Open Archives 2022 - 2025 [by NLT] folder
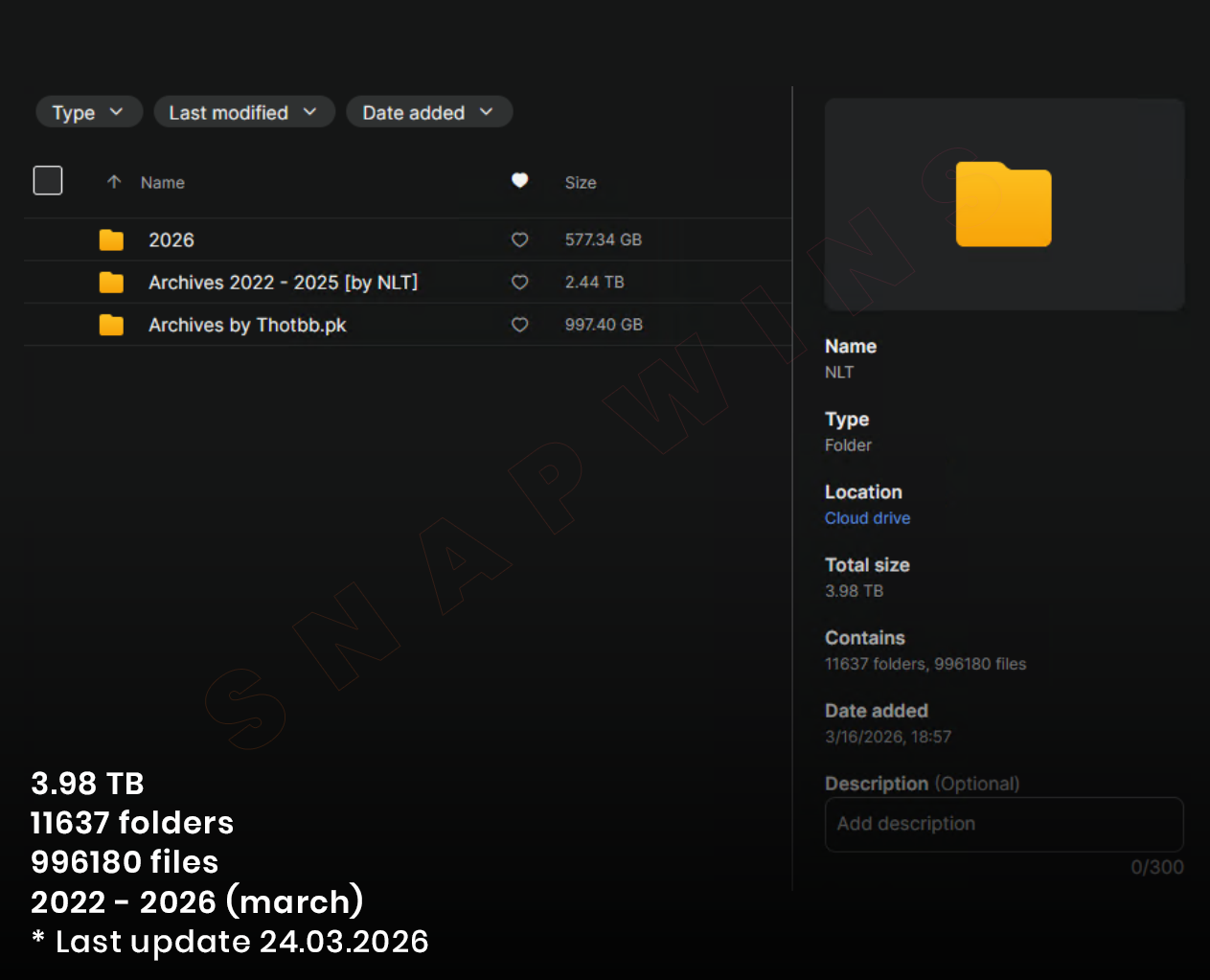1210x980 pixels. tap(283, 283)
